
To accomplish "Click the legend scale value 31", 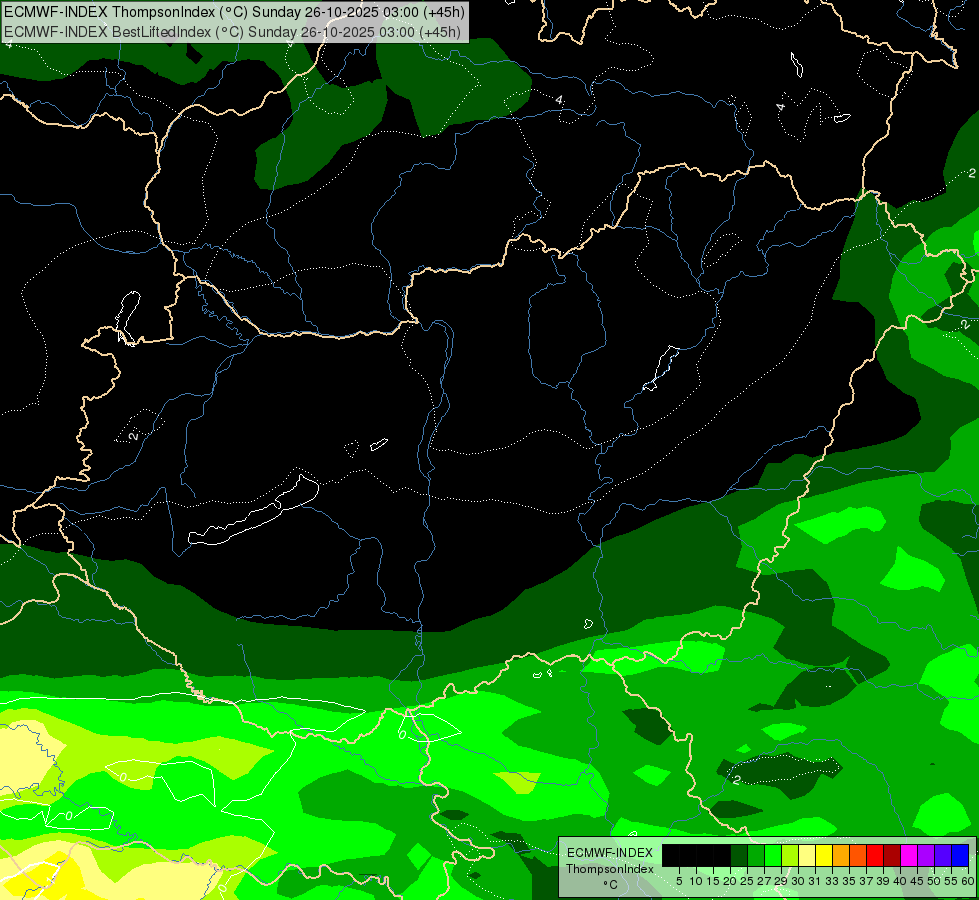I will click(x=815, y=881).
